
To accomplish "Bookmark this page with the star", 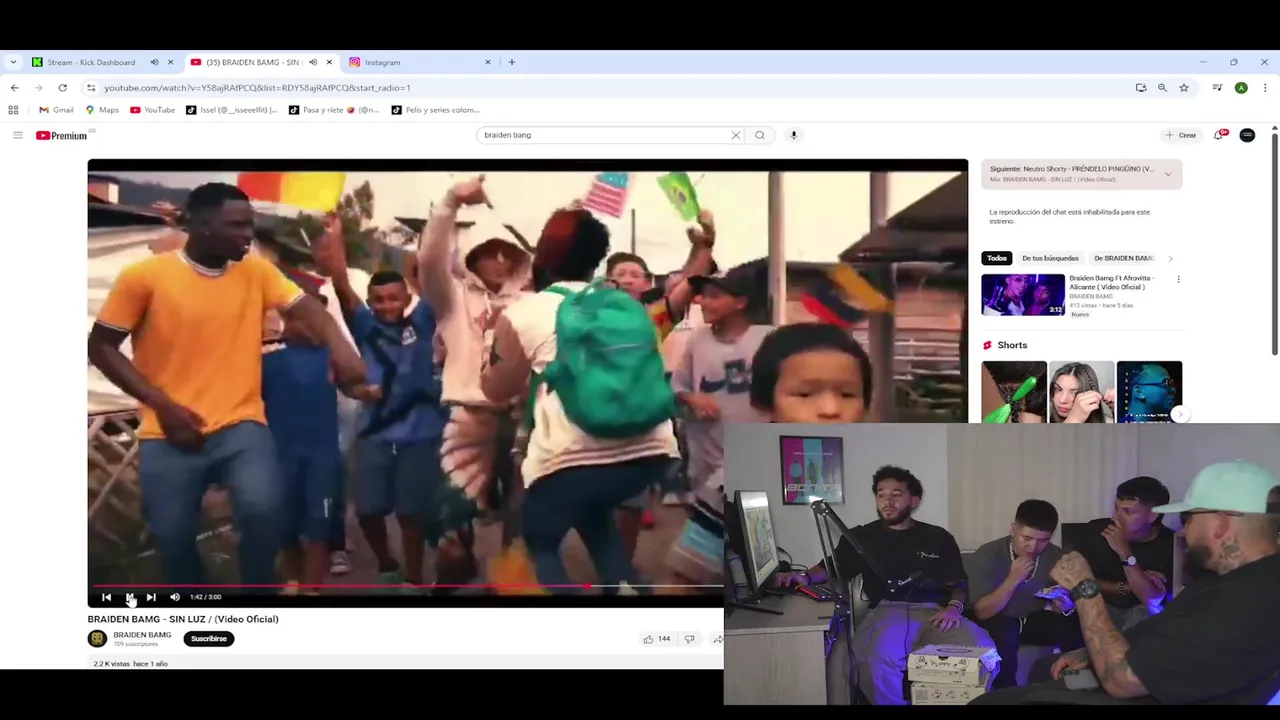I will click(1184, 88).
